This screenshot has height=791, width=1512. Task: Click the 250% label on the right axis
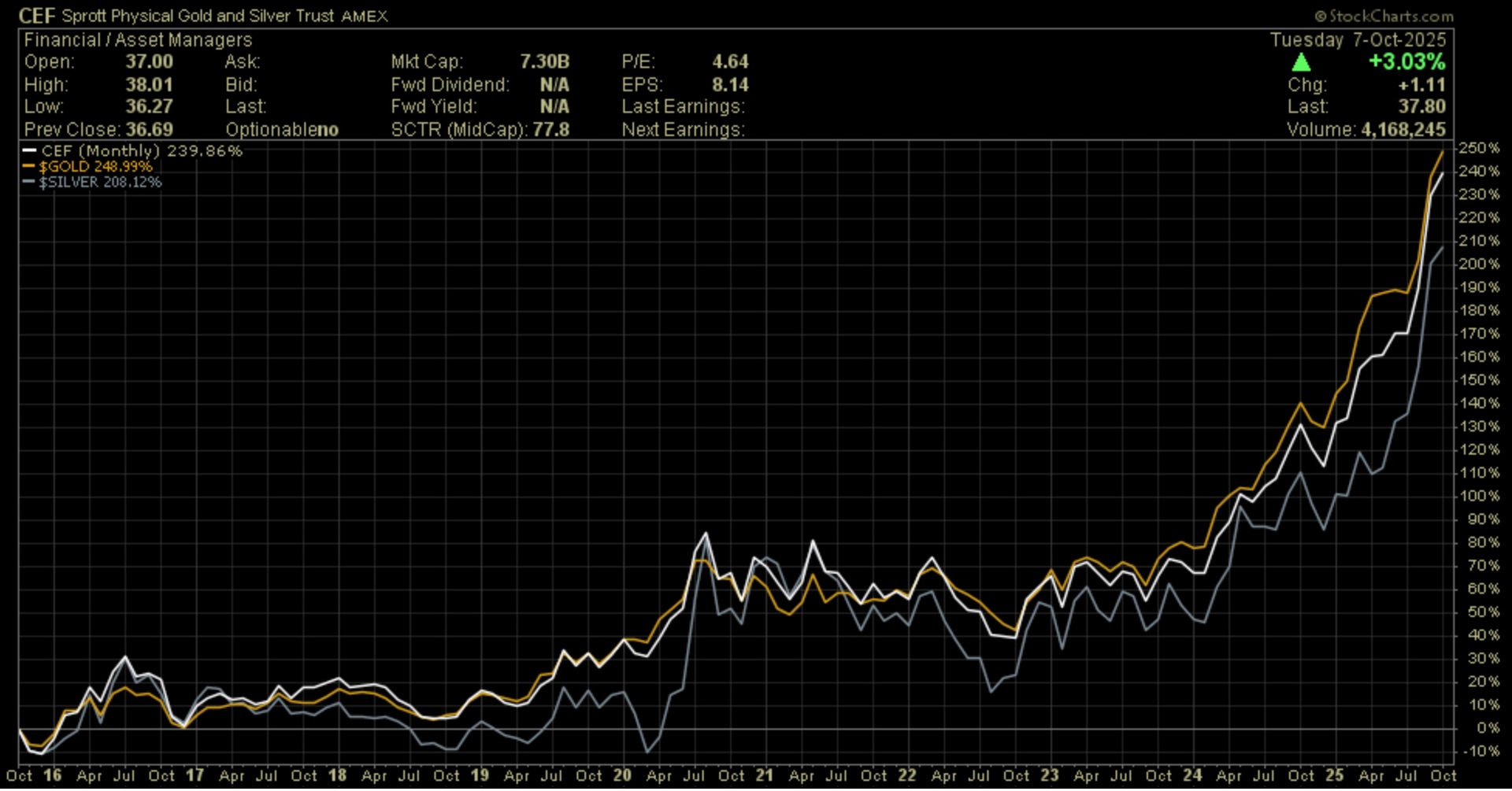(x=1478, y=149)
